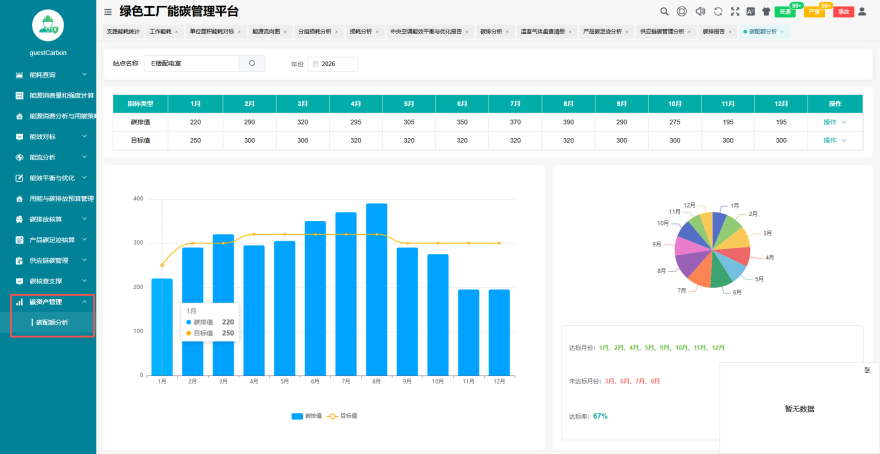Open the theme shirt icon
The height and width of the screenshot is (454, 880).
tap(766, 11)
